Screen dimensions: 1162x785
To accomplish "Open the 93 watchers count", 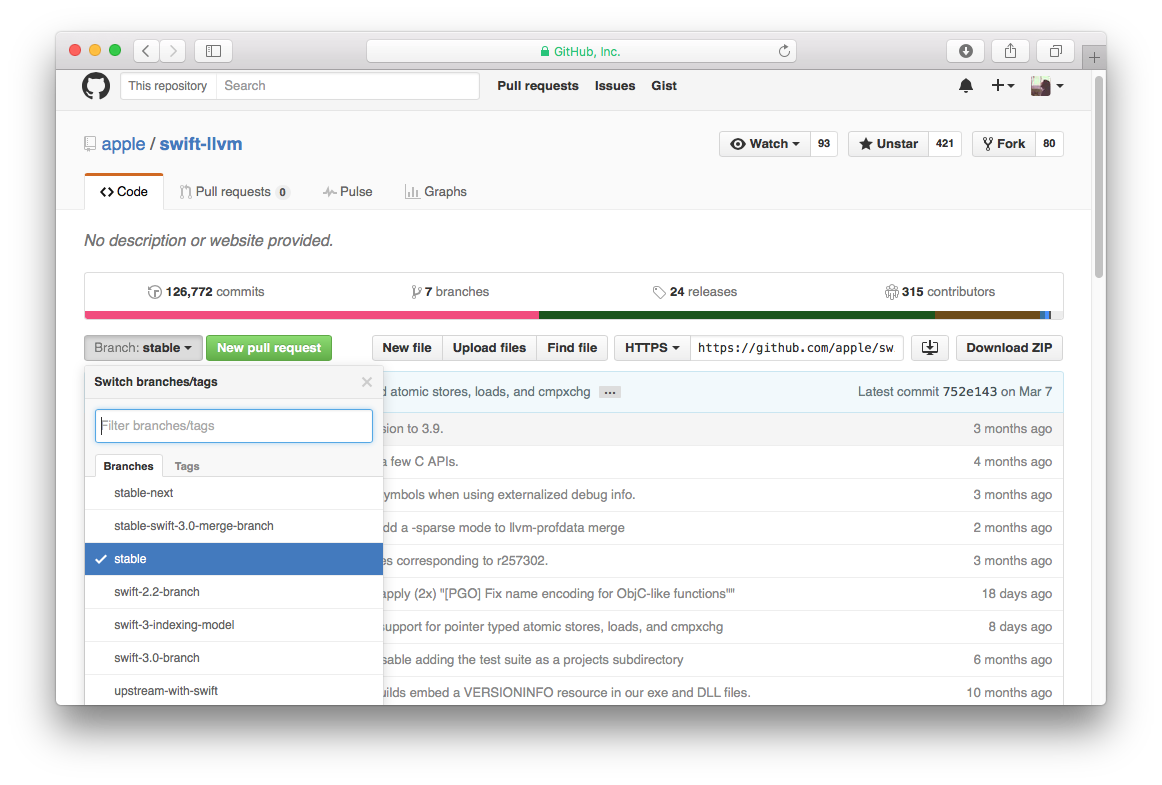I will (824, 144).
